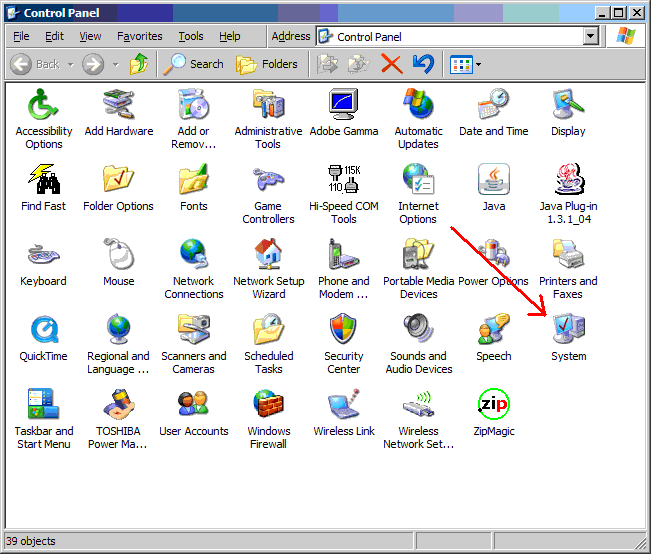Select Wireless Network Setup icon
The width and height of the screenshot is (651, 554).
pyautogui.click(x=418, y=404)
